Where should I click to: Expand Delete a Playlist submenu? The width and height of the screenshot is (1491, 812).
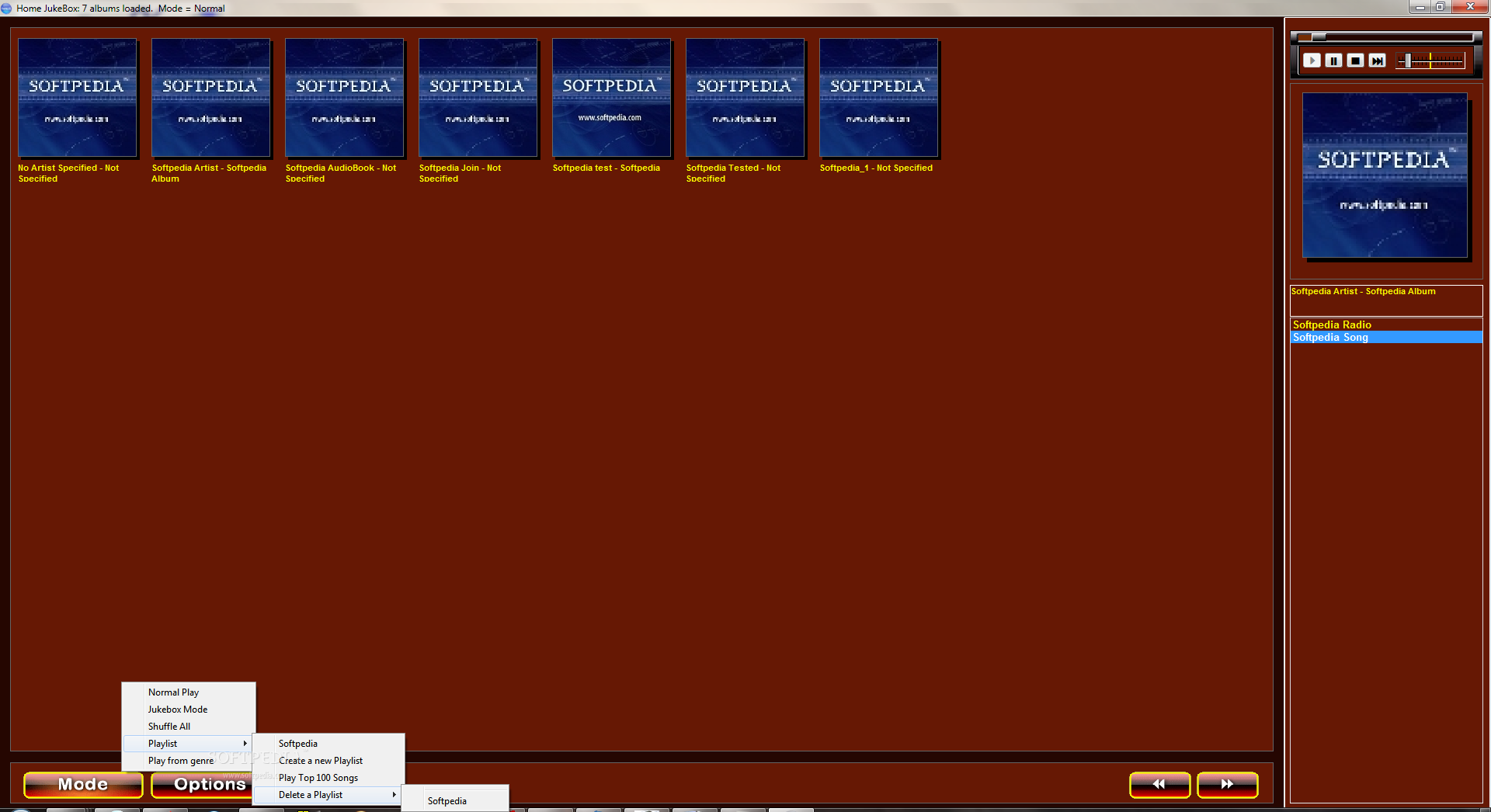(328, 795)
